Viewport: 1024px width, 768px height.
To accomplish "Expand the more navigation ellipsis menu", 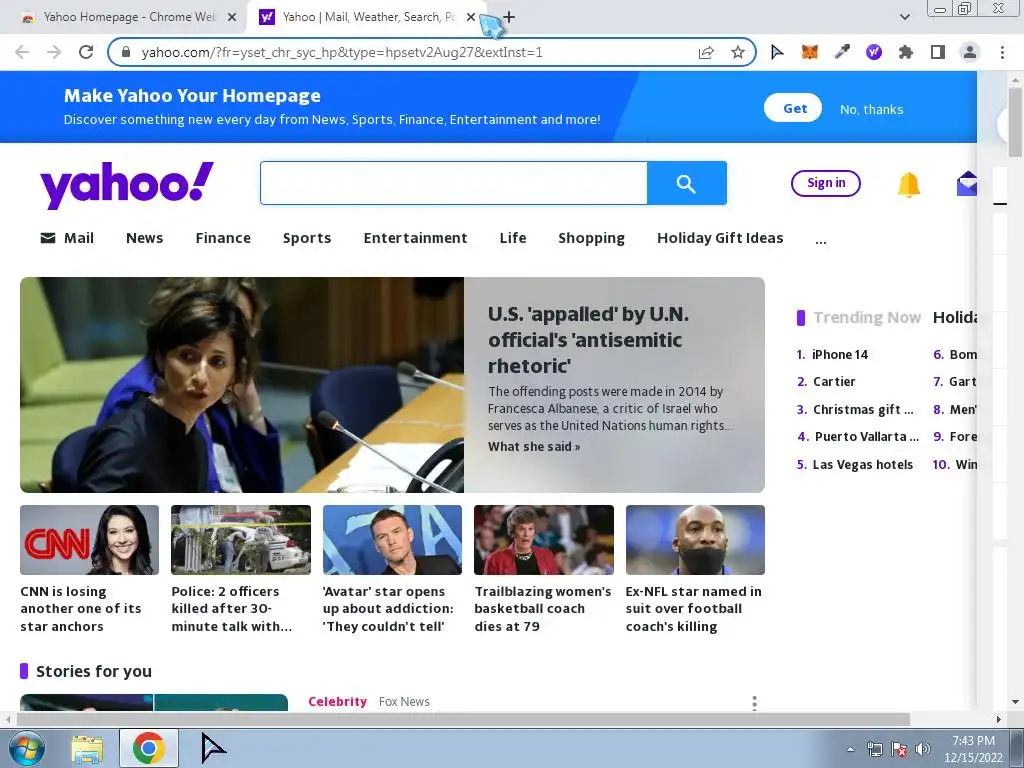I will tap(821, 240).
